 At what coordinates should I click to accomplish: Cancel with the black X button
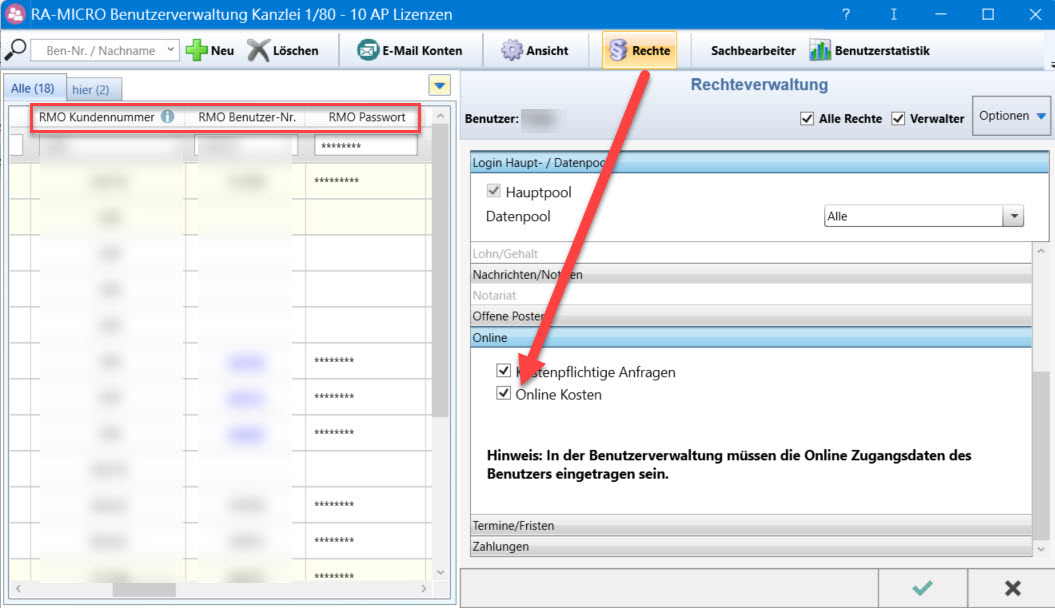pyautogui.click(x=1012, y=588)
